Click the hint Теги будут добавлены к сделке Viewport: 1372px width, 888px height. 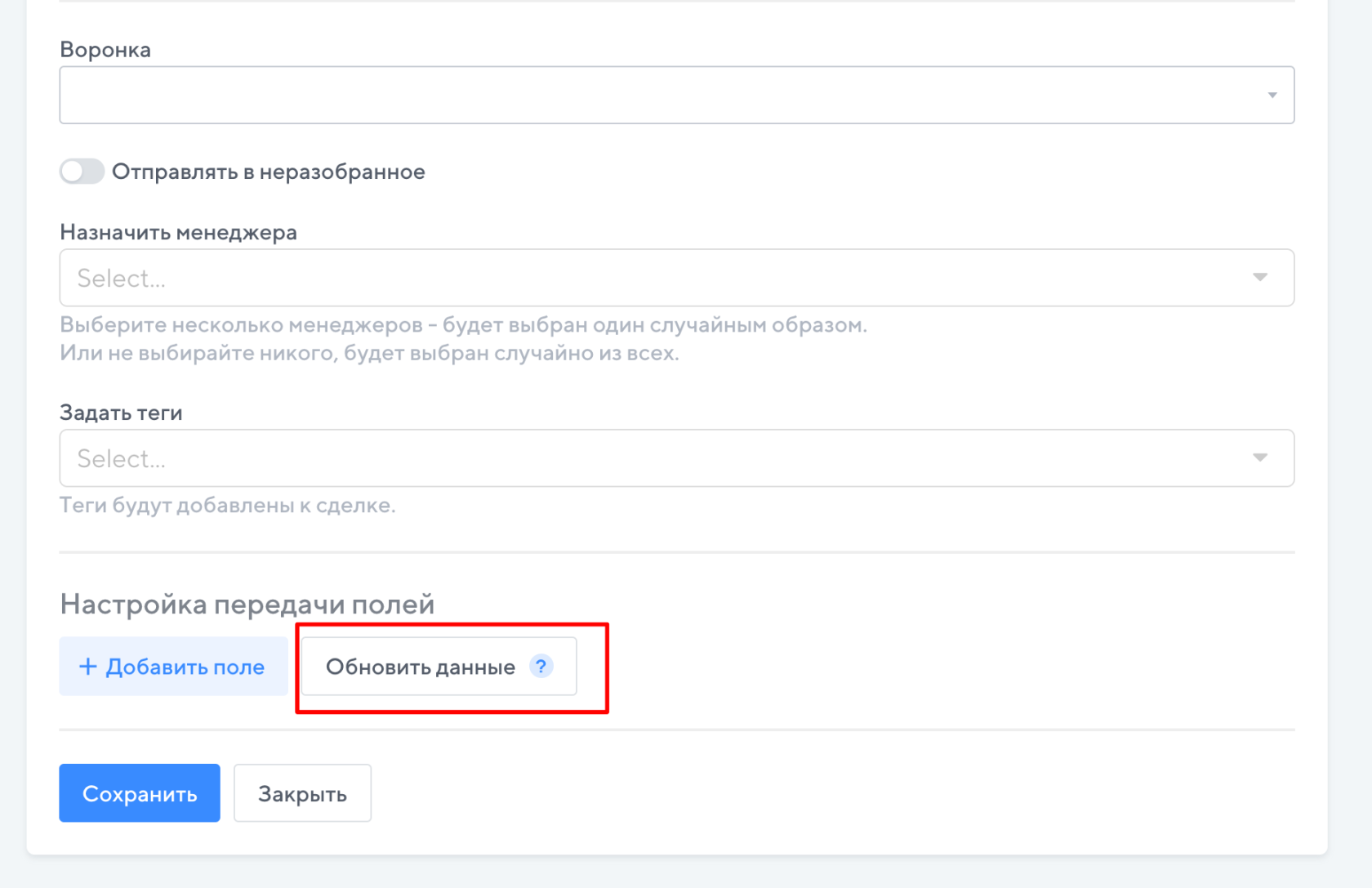[227, 506]
